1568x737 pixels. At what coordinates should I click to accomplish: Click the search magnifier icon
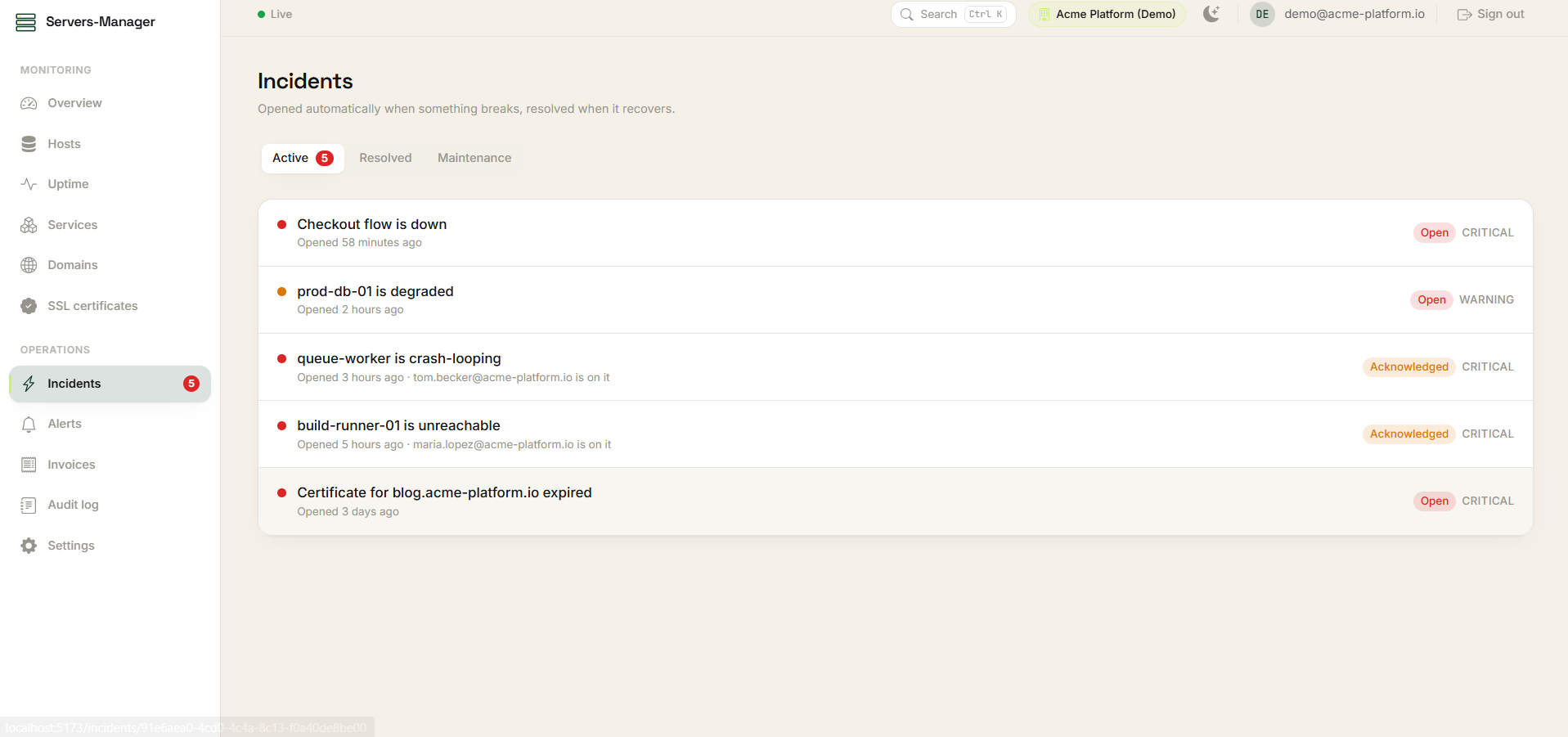click(906, 14)
